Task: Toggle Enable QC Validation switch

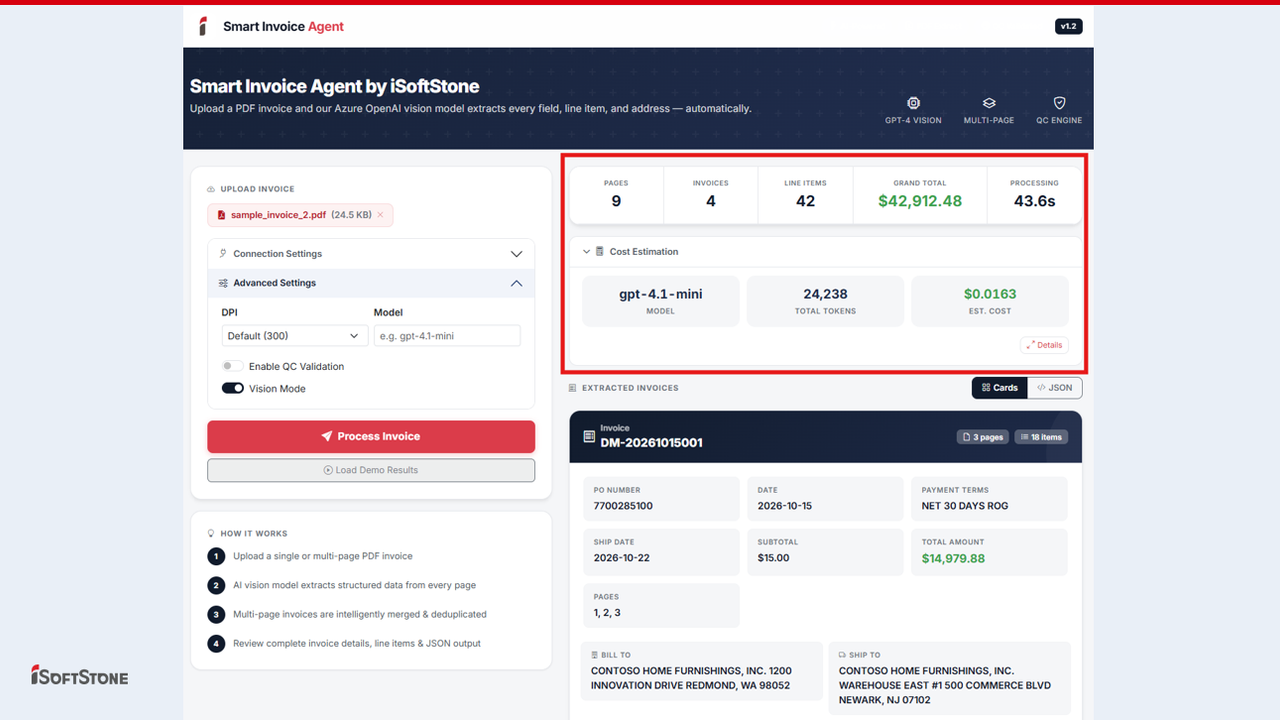Action: tap(232, 366)
